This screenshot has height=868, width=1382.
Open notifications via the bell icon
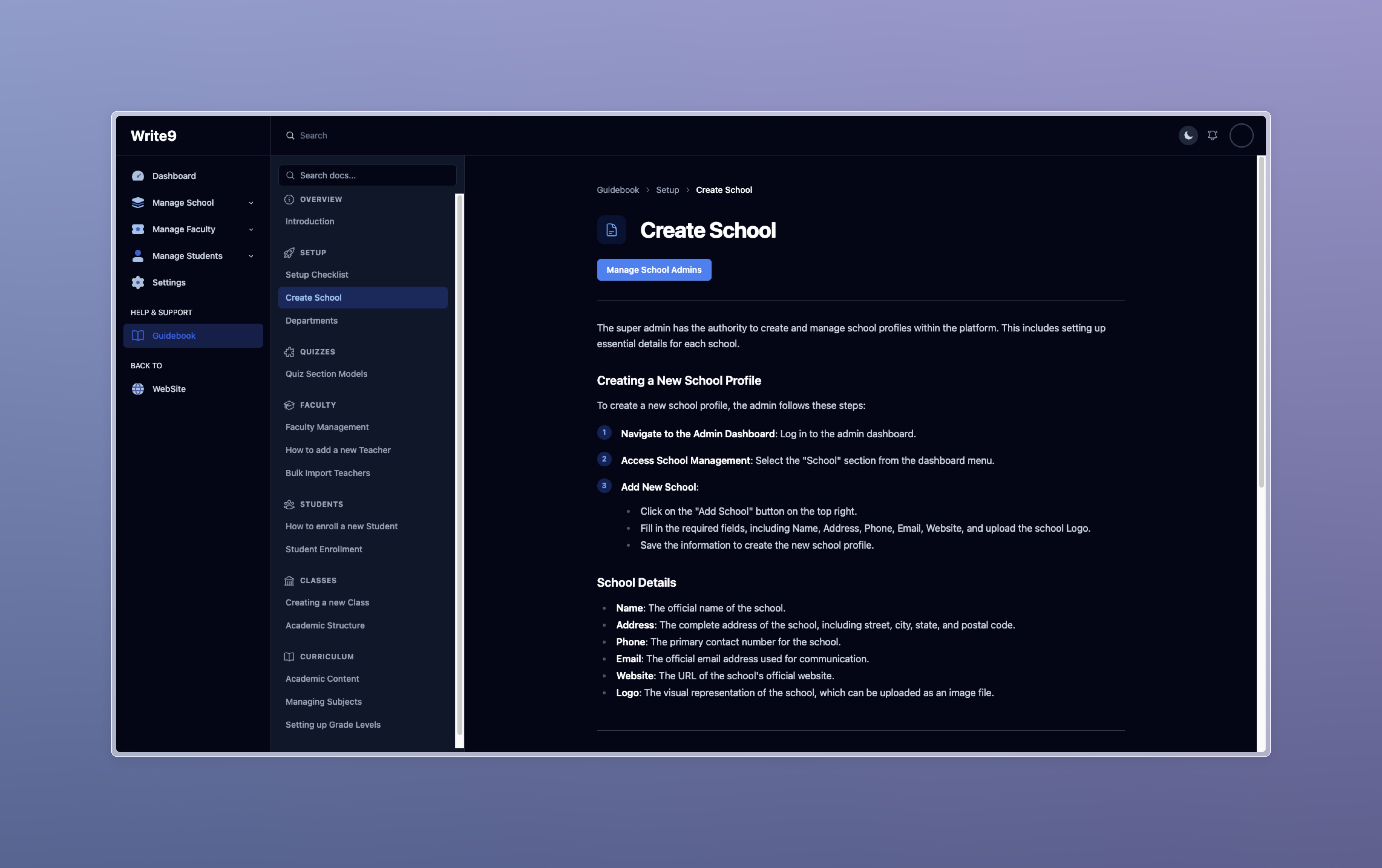1212,135
